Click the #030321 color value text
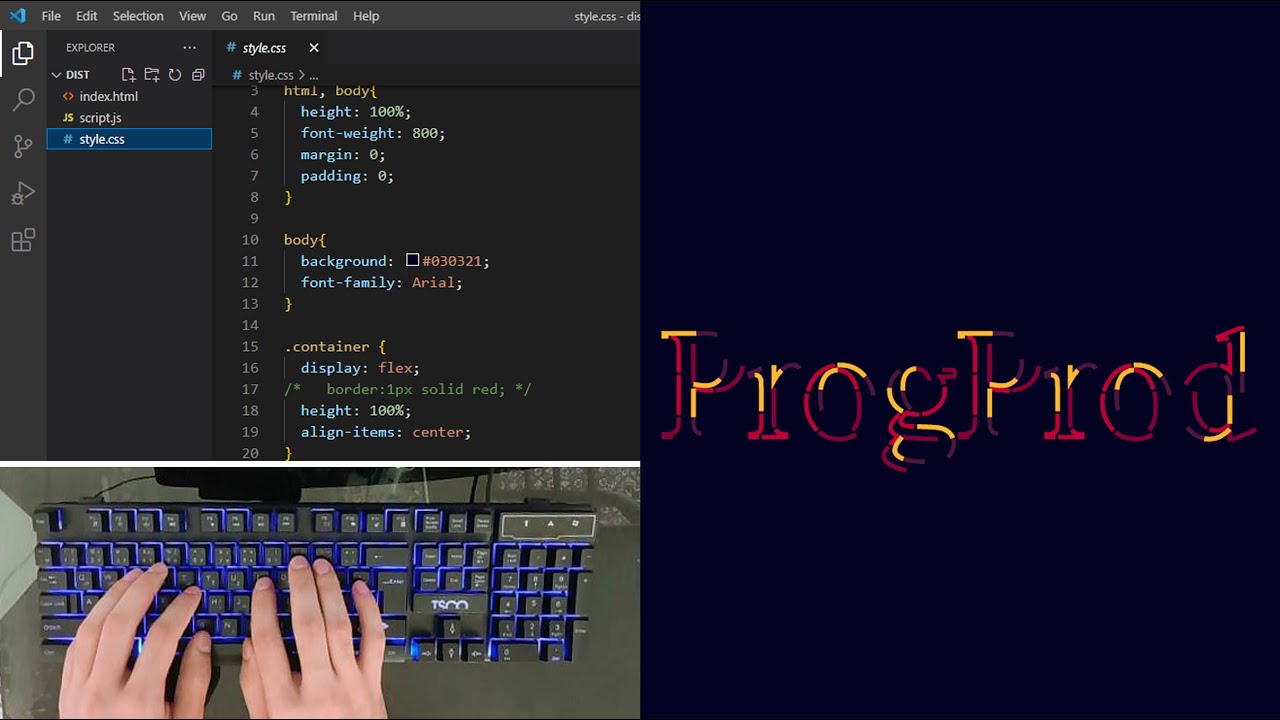The image size is (1280, 720). pos(451,261)
